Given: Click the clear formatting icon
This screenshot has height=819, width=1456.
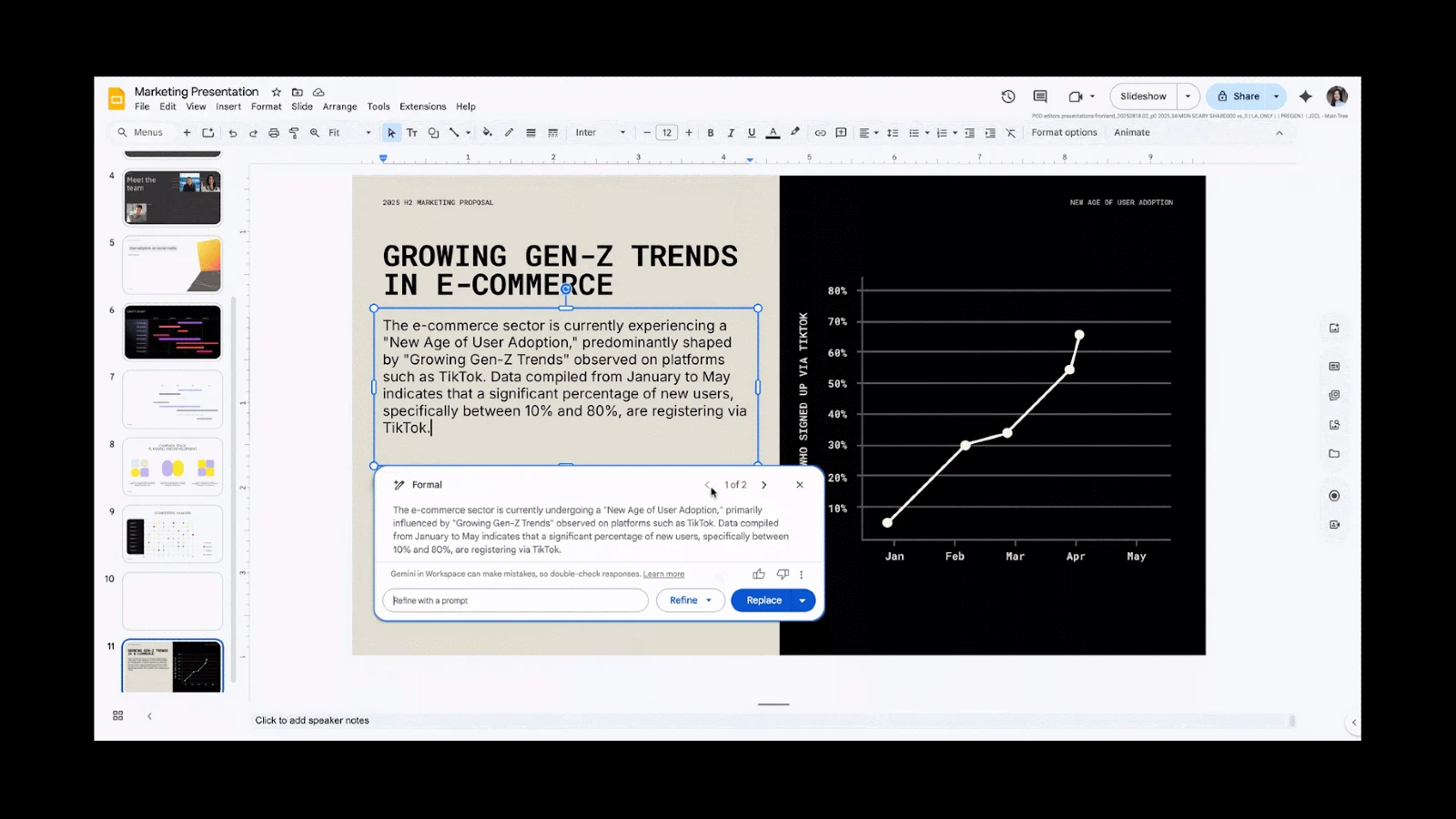Looking at the screenshot, I should point(1010,133).
